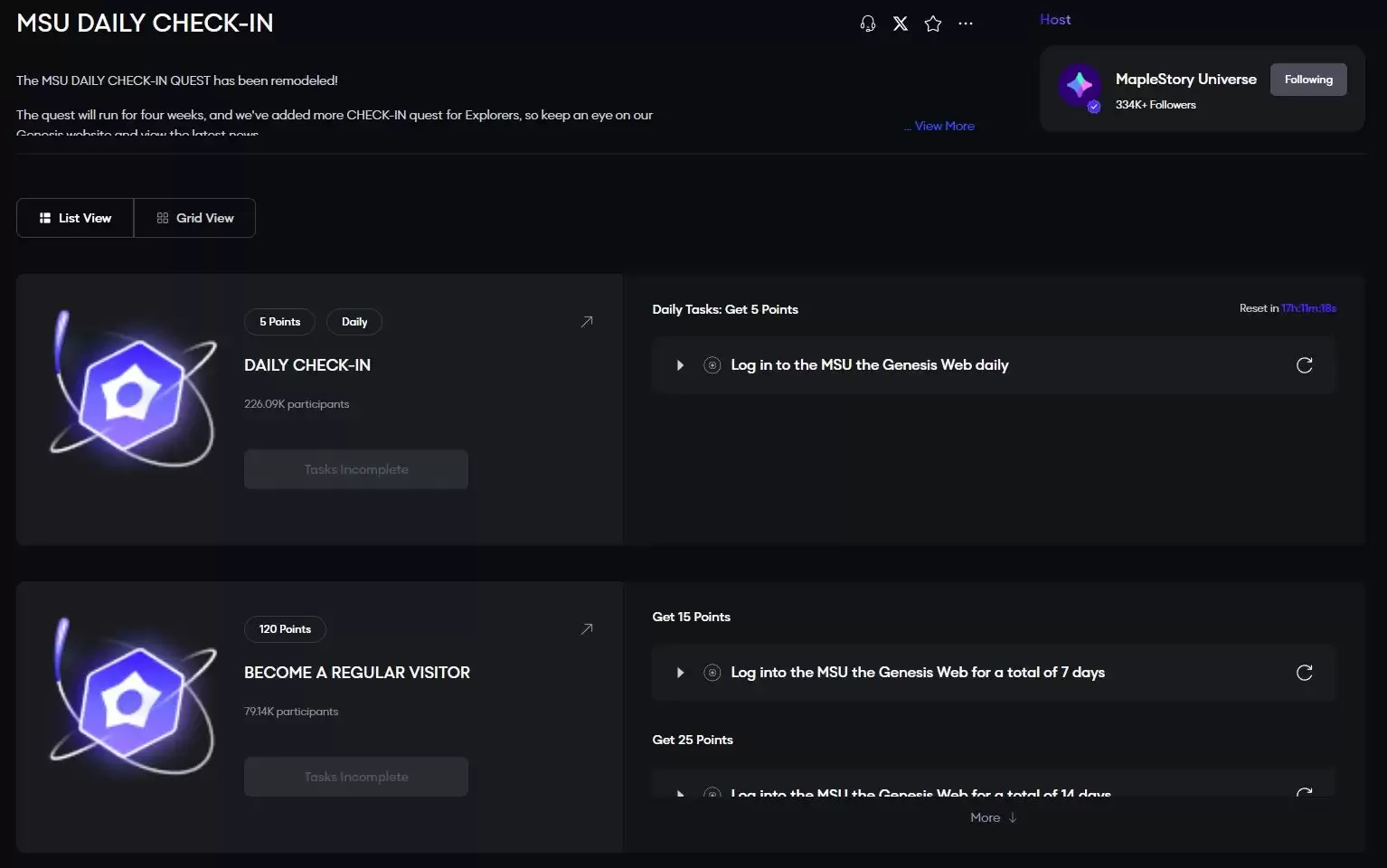Click the MapleStory Universe host avatar

click(x=1080, y=87)
